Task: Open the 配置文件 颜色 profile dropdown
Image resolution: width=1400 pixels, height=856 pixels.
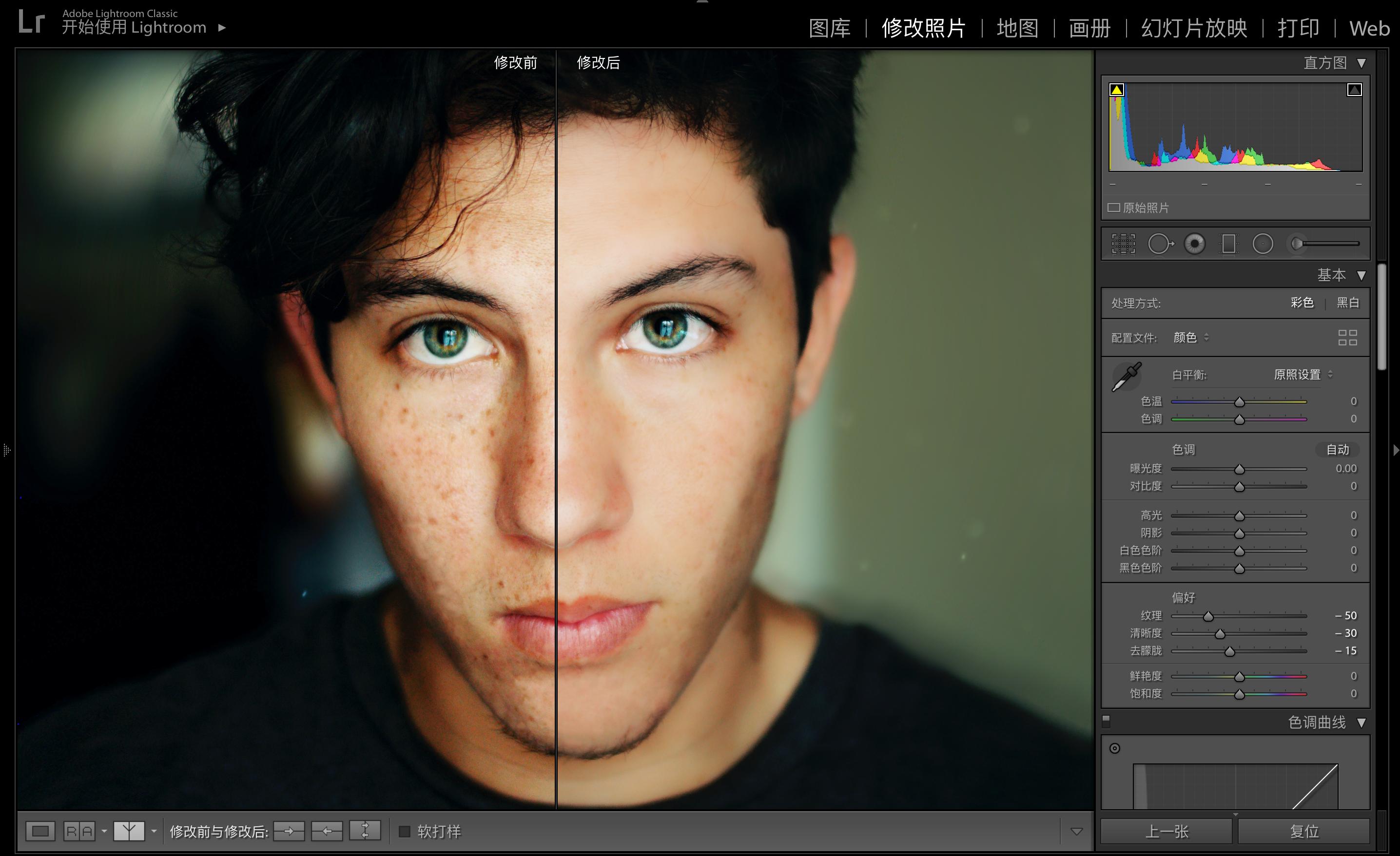Action: pos(1191,338)
